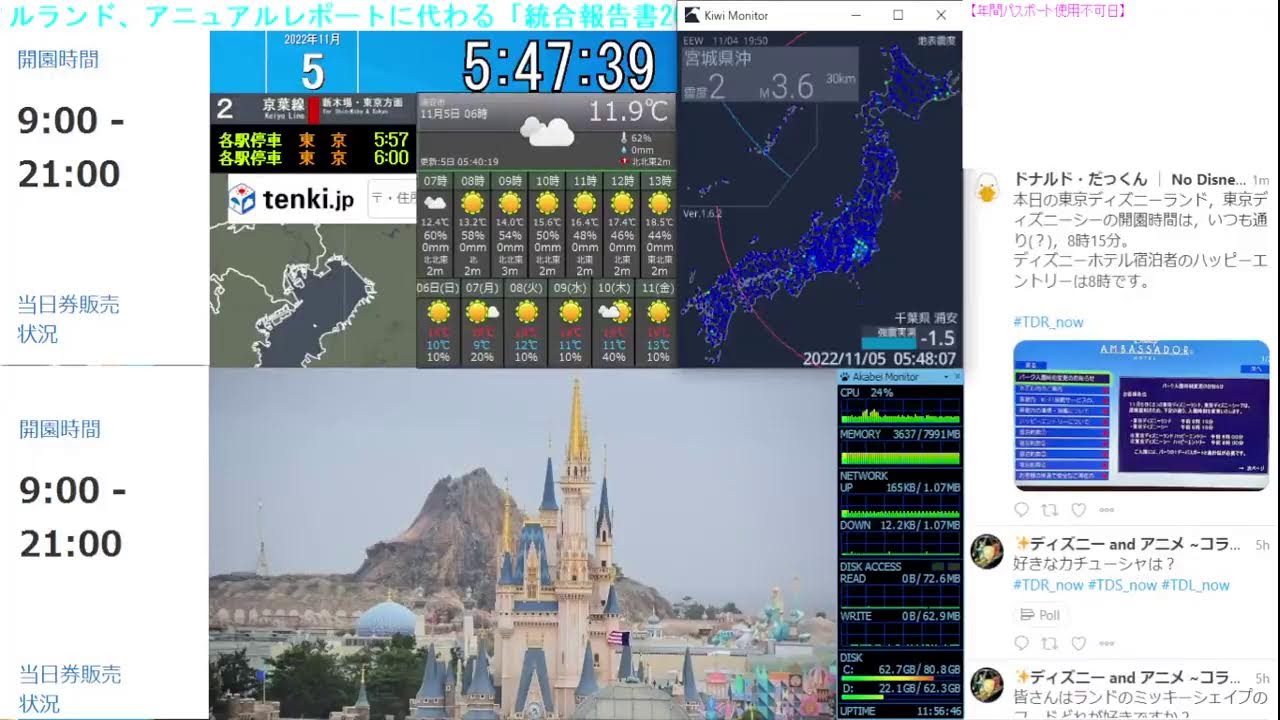Reply to the 好きなカチューシャは？ tweet
The width and height of the screenshot is (1280, 720).
pyautogui.click(x=1021, y=643)
